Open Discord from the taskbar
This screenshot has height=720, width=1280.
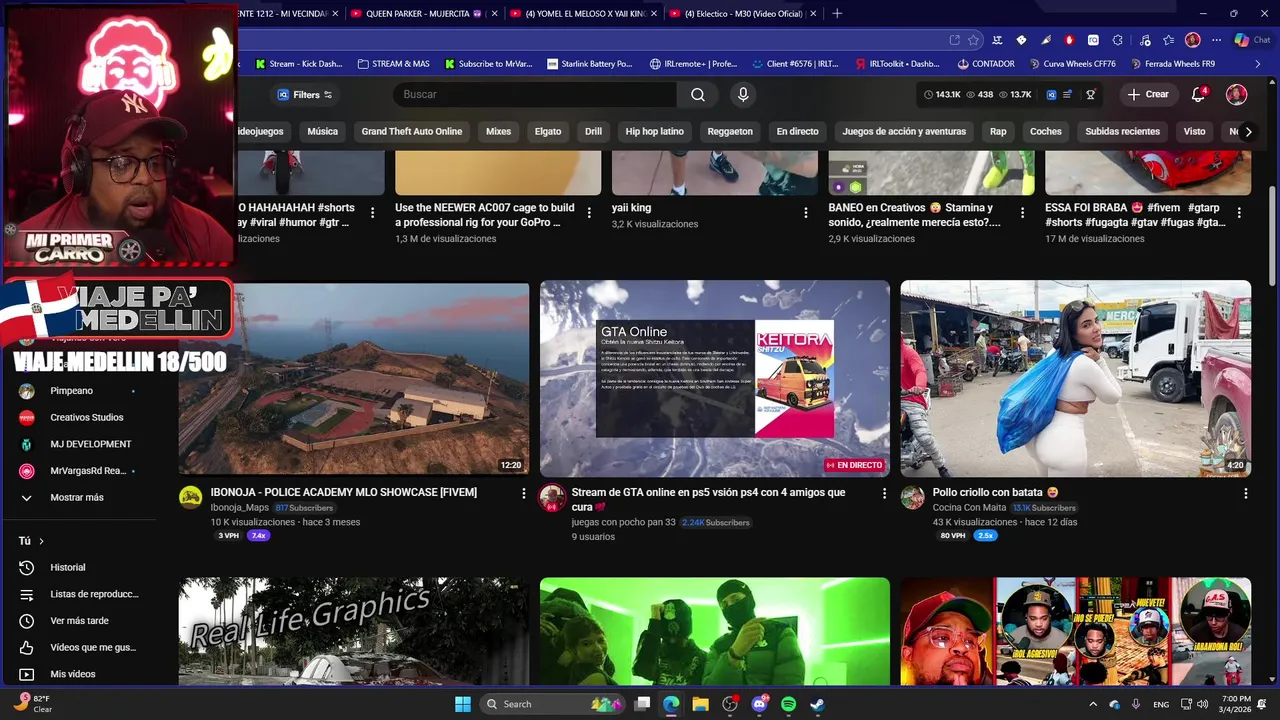[x=759, y=704]
